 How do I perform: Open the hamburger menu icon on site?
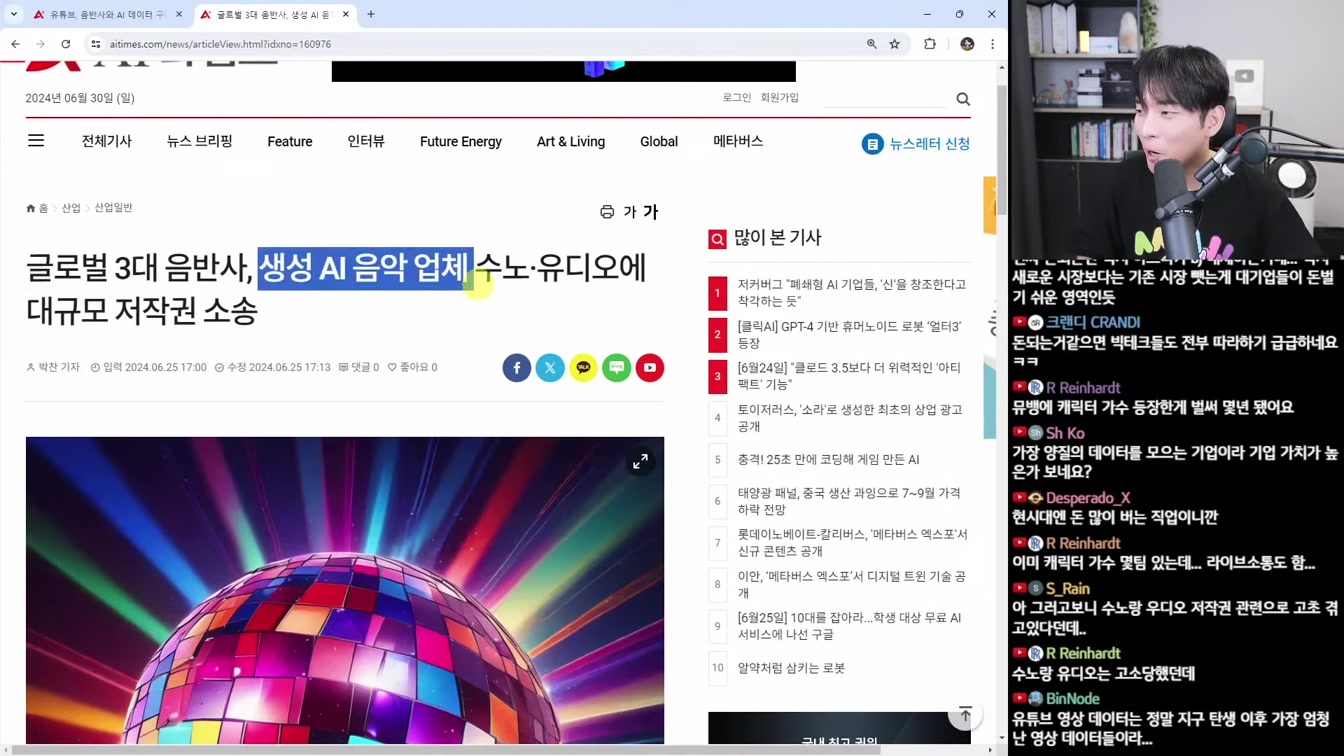36,141
